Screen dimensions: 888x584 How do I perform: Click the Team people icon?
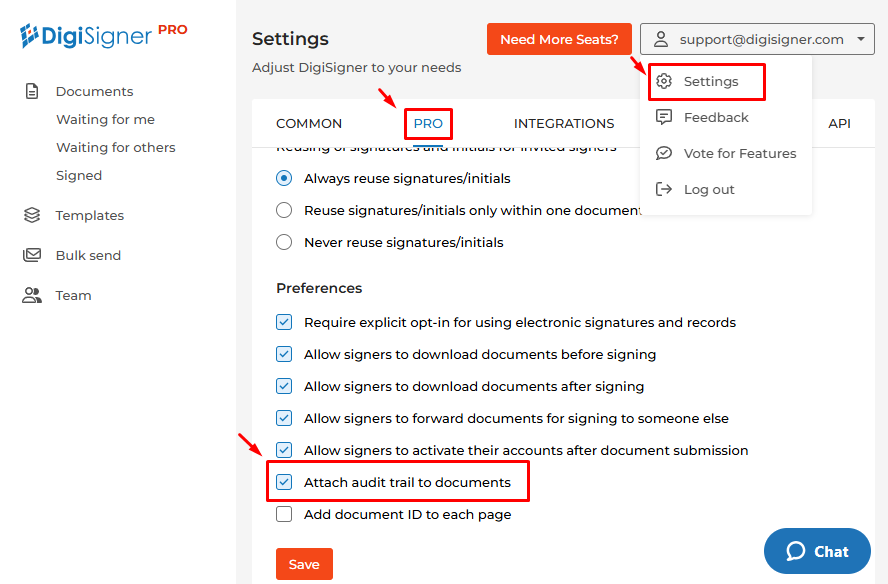(x=32, y=295)
